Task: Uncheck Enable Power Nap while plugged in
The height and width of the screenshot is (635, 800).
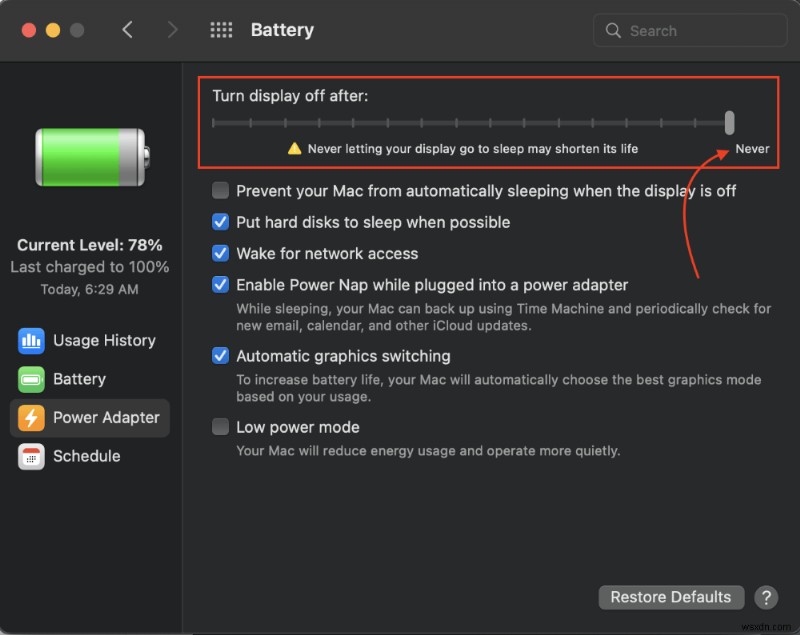Action: (219, 285)
